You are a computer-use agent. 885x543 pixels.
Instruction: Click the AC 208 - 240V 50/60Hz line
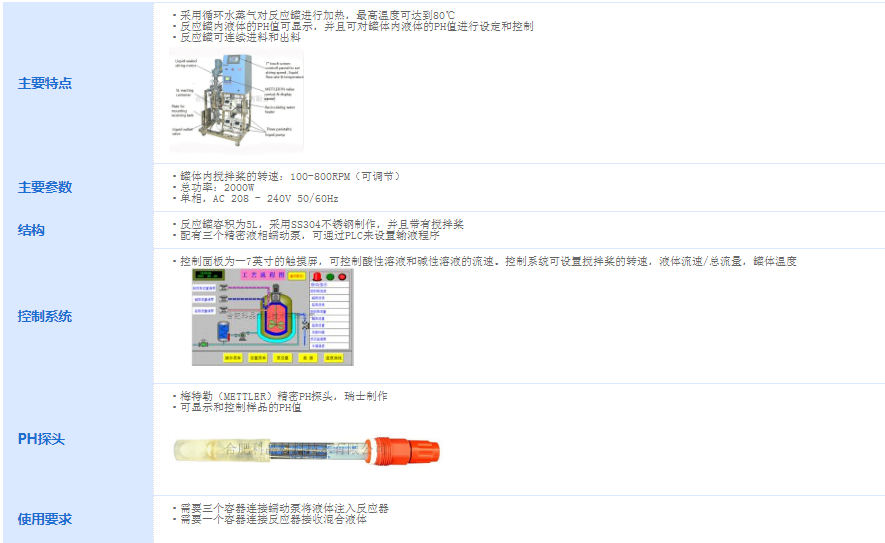coord(259,199)
